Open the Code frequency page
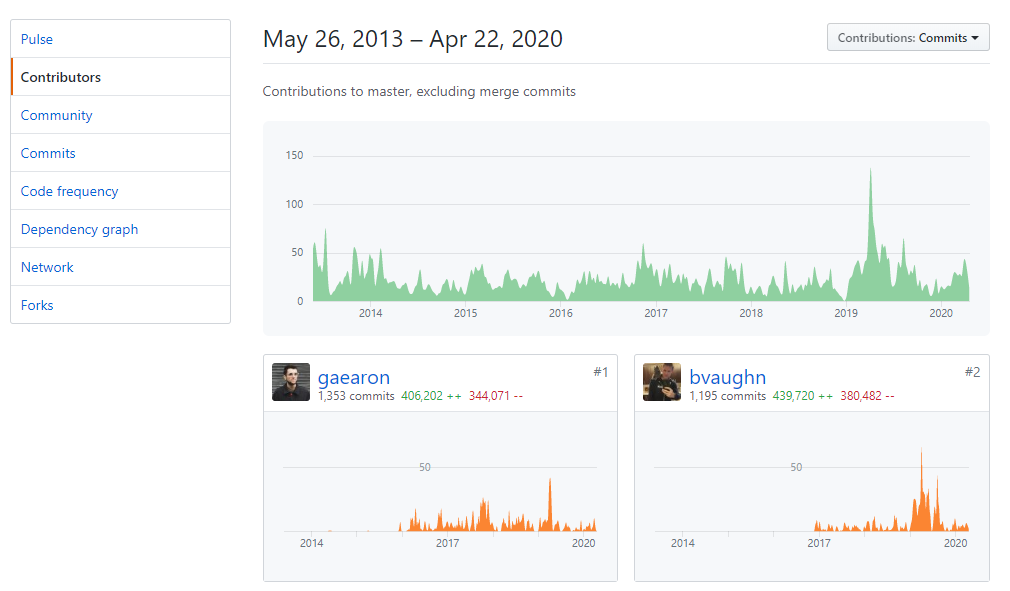Image resolution: width=1010 pixels, height=591 pixels. pos(69,191)
